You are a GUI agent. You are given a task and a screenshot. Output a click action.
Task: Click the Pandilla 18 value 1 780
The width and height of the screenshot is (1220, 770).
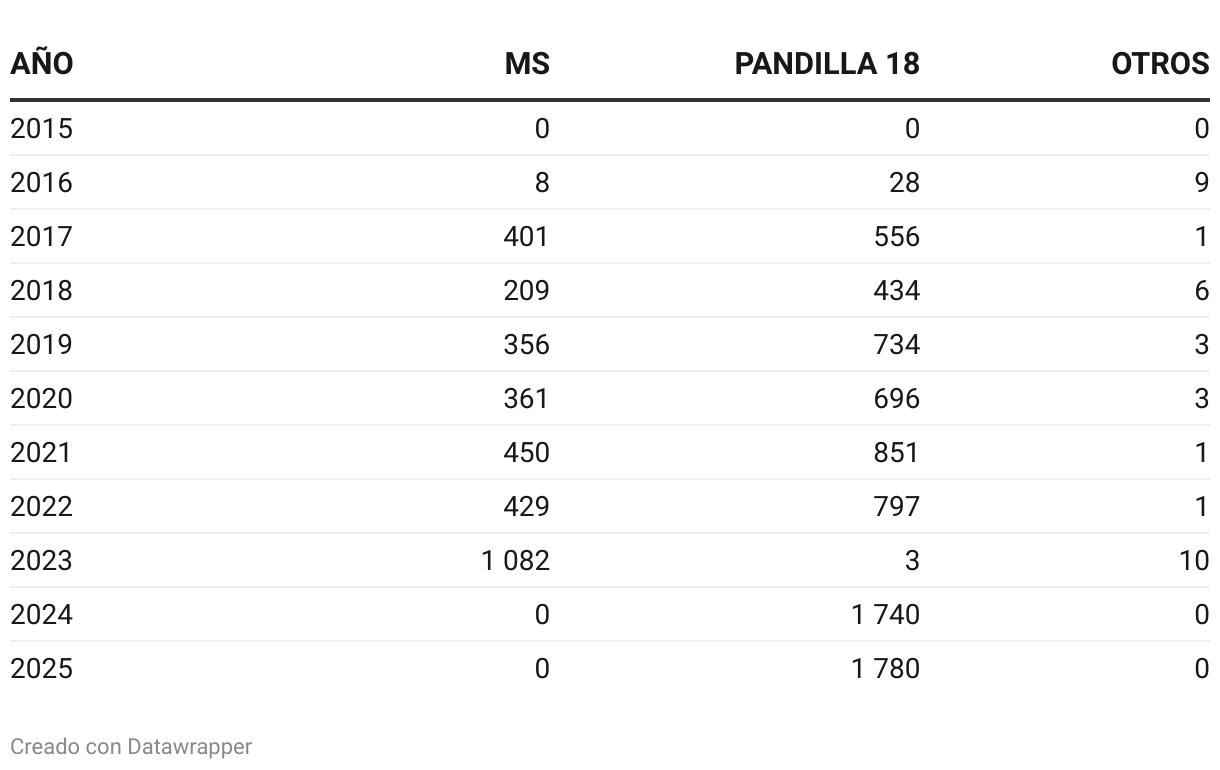click(x=886, y=669)
